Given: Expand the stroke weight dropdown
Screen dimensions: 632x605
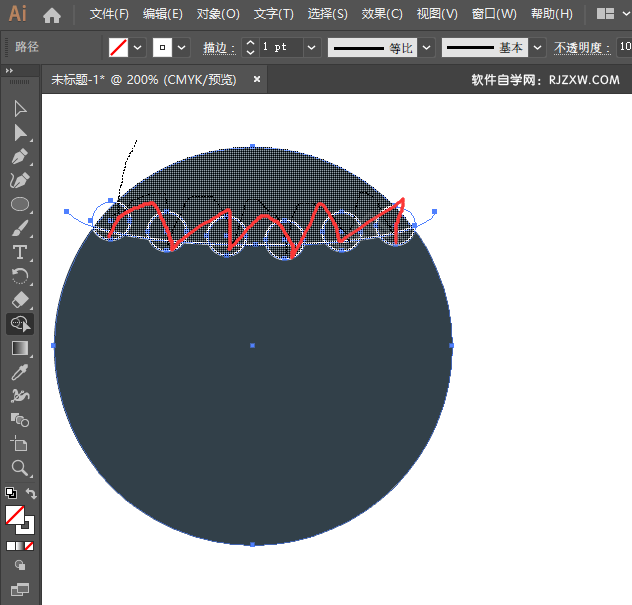Looking at the screenshot, I should pyautogui.click(x=311, y=47).
